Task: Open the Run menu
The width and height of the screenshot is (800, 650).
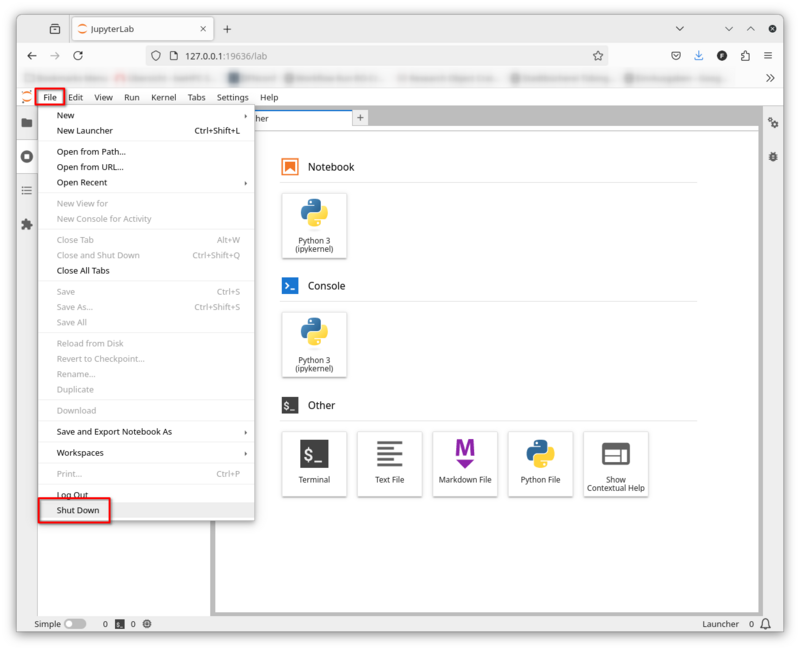Action: 132,97
